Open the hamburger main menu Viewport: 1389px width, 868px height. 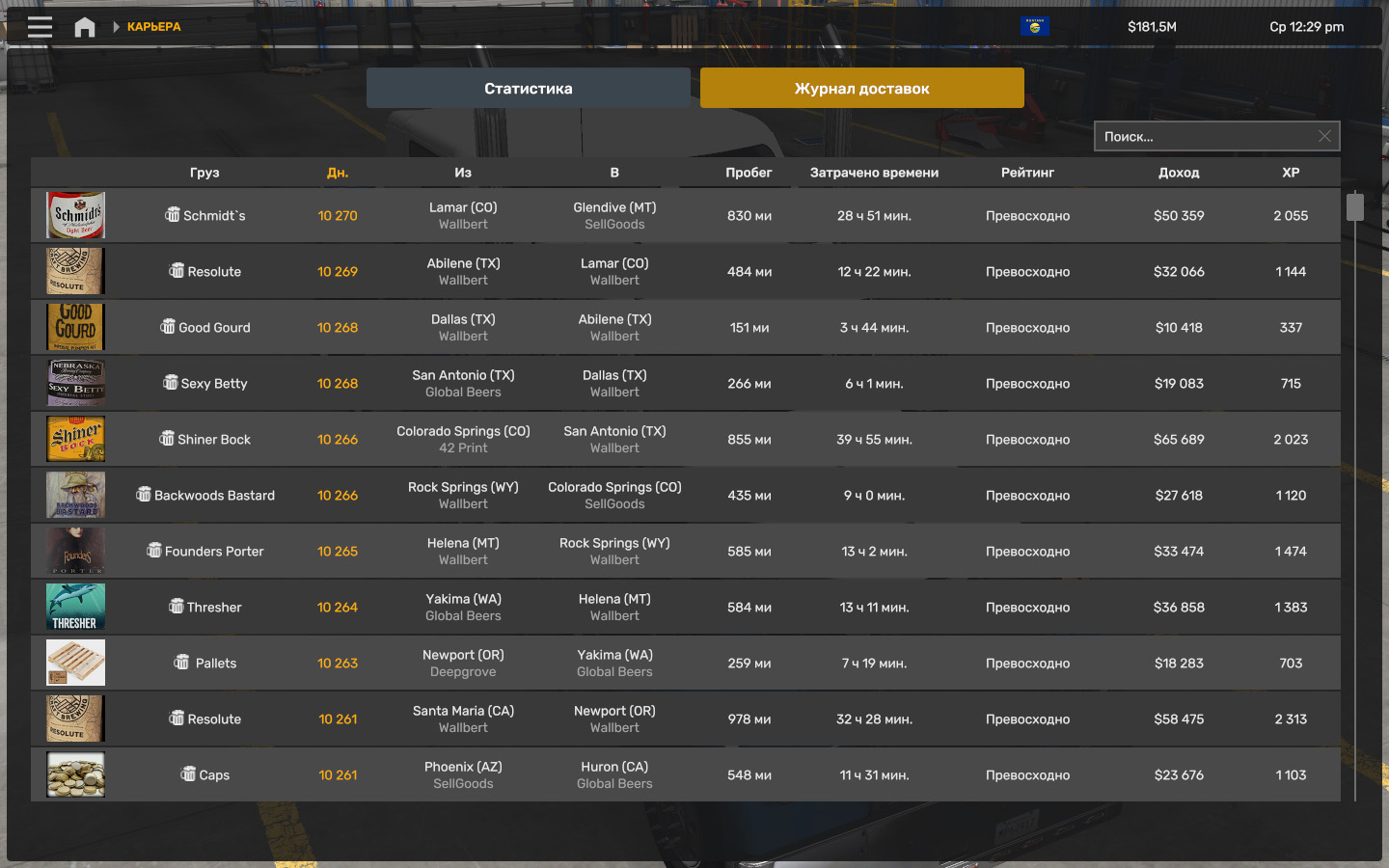pos(41,27)
